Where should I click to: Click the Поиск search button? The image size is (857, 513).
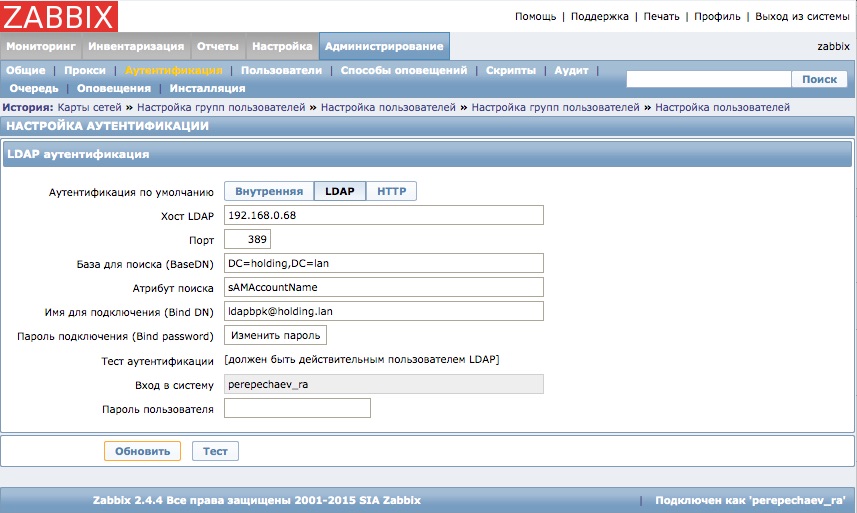coord(819,79)
